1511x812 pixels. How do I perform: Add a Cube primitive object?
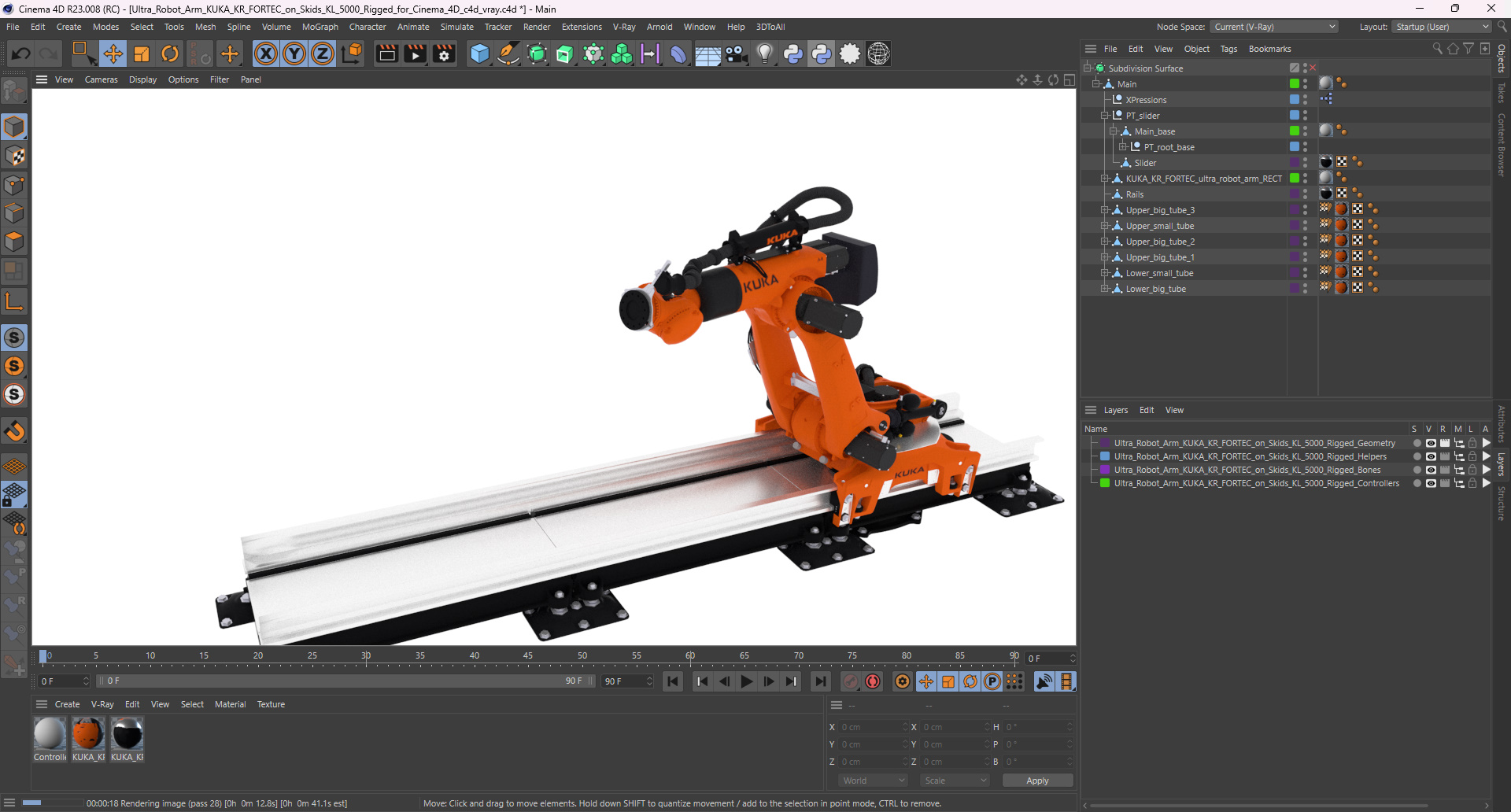click(479, 54)
